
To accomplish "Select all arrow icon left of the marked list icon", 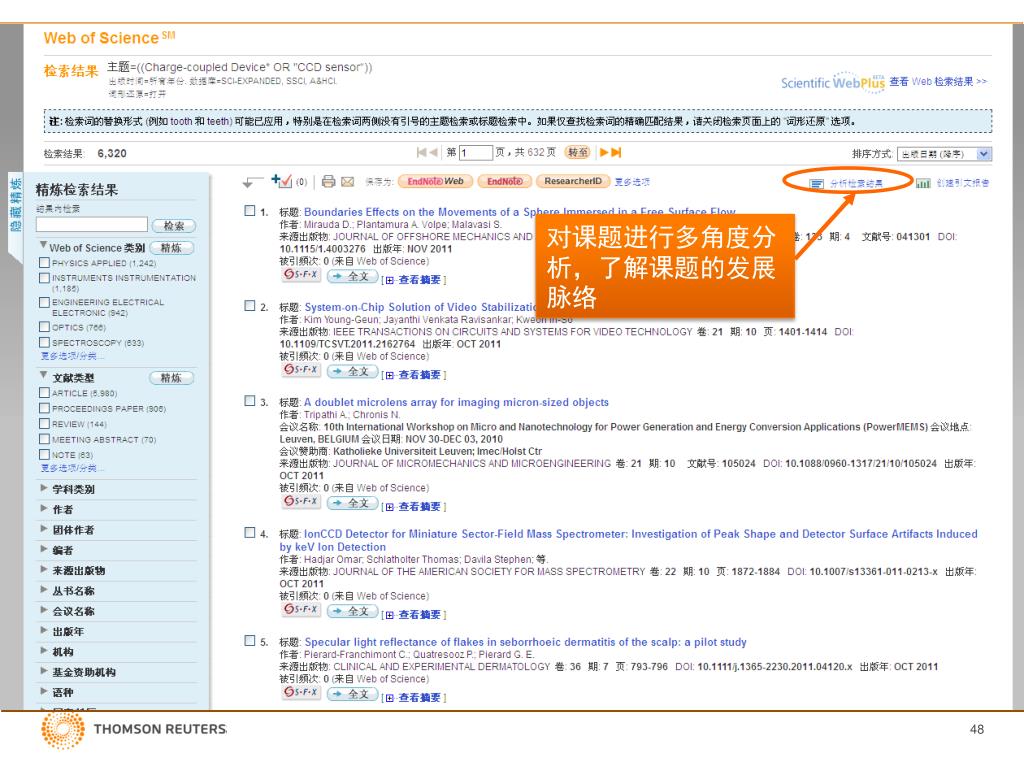I will click(252, 182).
